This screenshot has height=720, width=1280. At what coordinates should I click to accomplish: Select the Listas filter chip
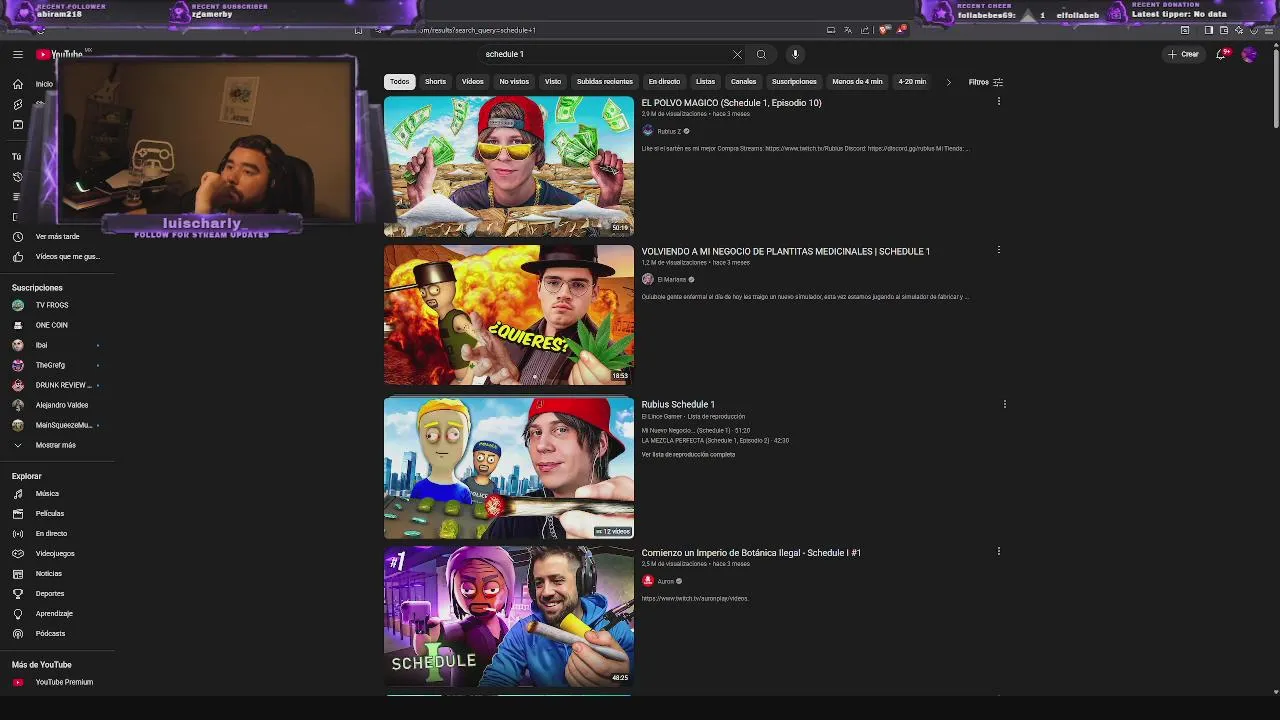pyautogui.click(x=705, y=82)
